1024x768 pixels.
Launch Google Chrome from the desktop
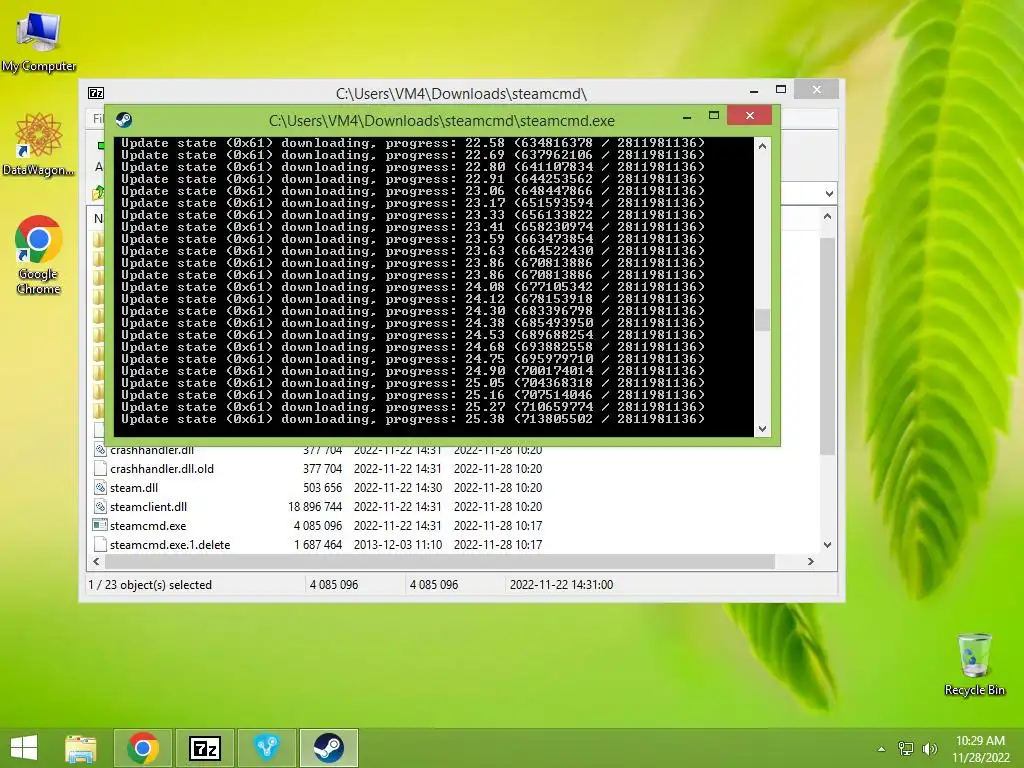pos(39,255)
